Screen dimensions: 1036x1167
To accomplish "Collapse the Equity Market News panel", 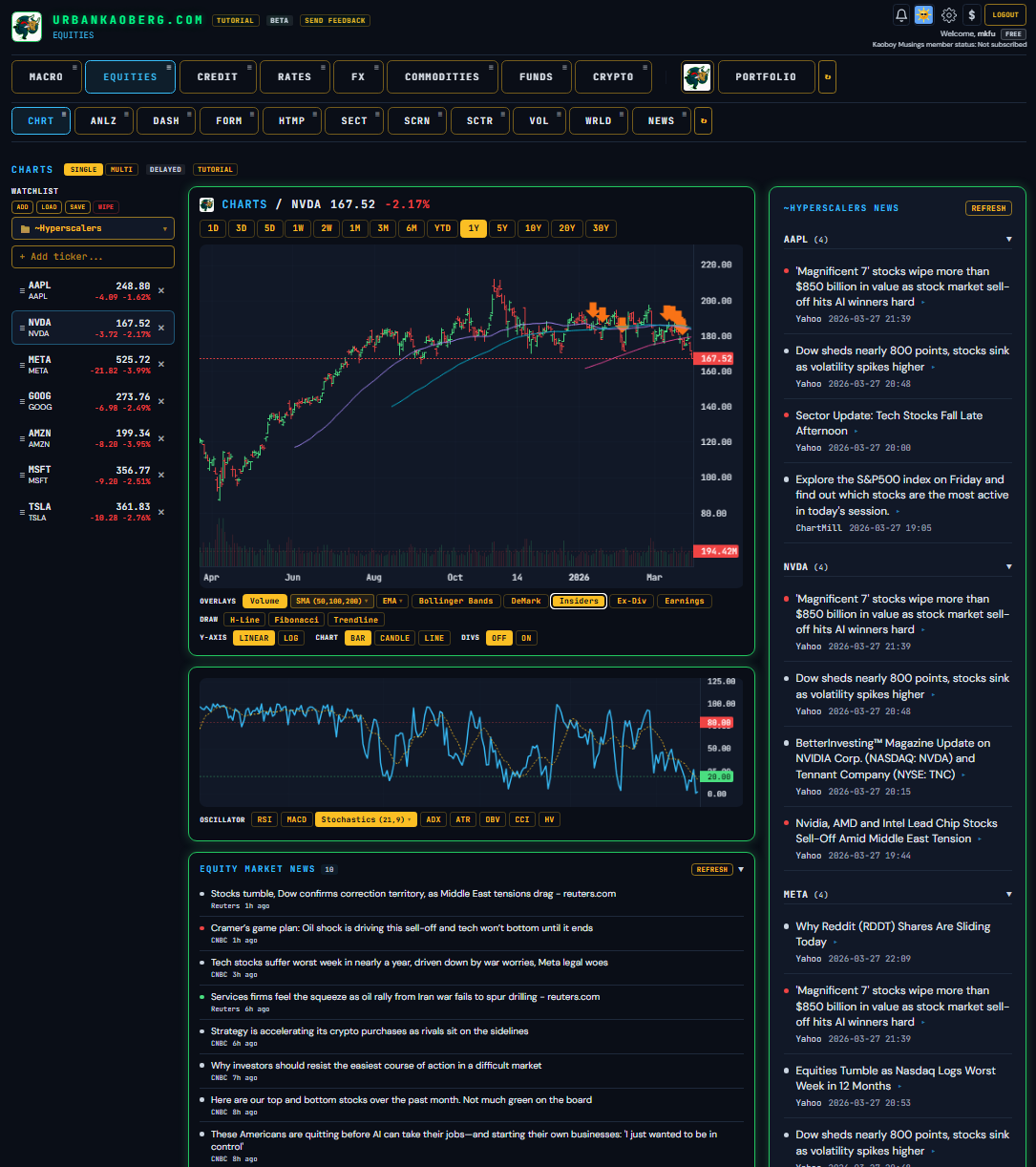I will (x=741, y=869).
